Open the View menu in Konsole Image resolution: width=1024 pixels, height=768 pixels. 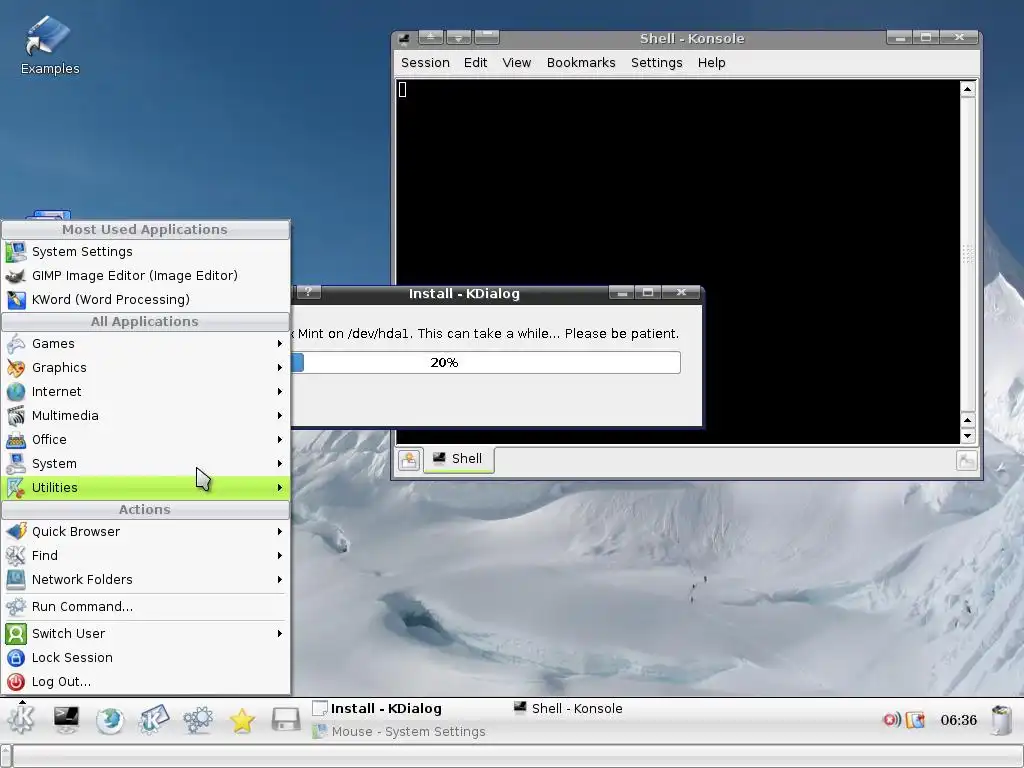(517, 63)
